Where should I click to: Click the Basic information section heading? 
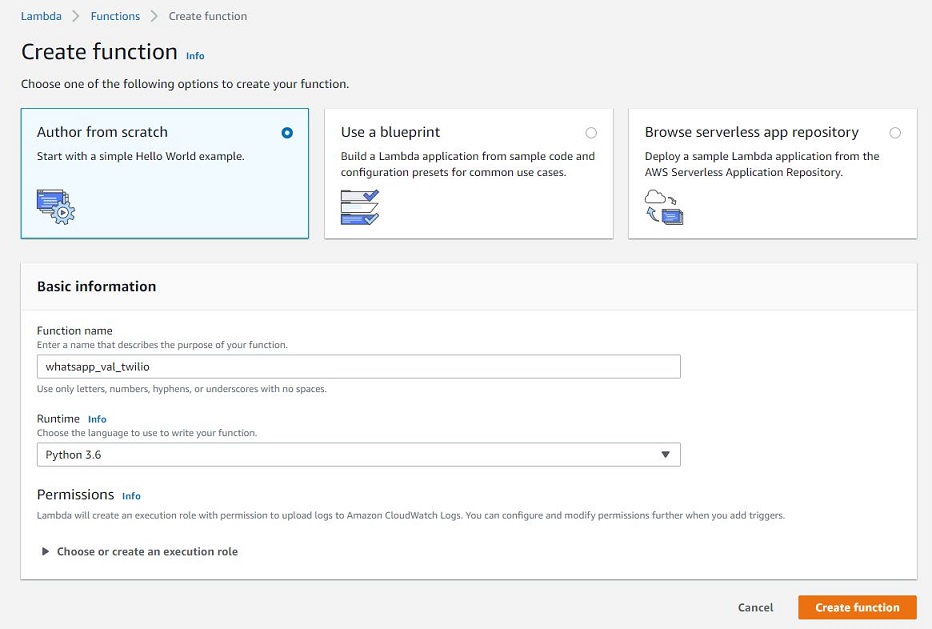96,287
